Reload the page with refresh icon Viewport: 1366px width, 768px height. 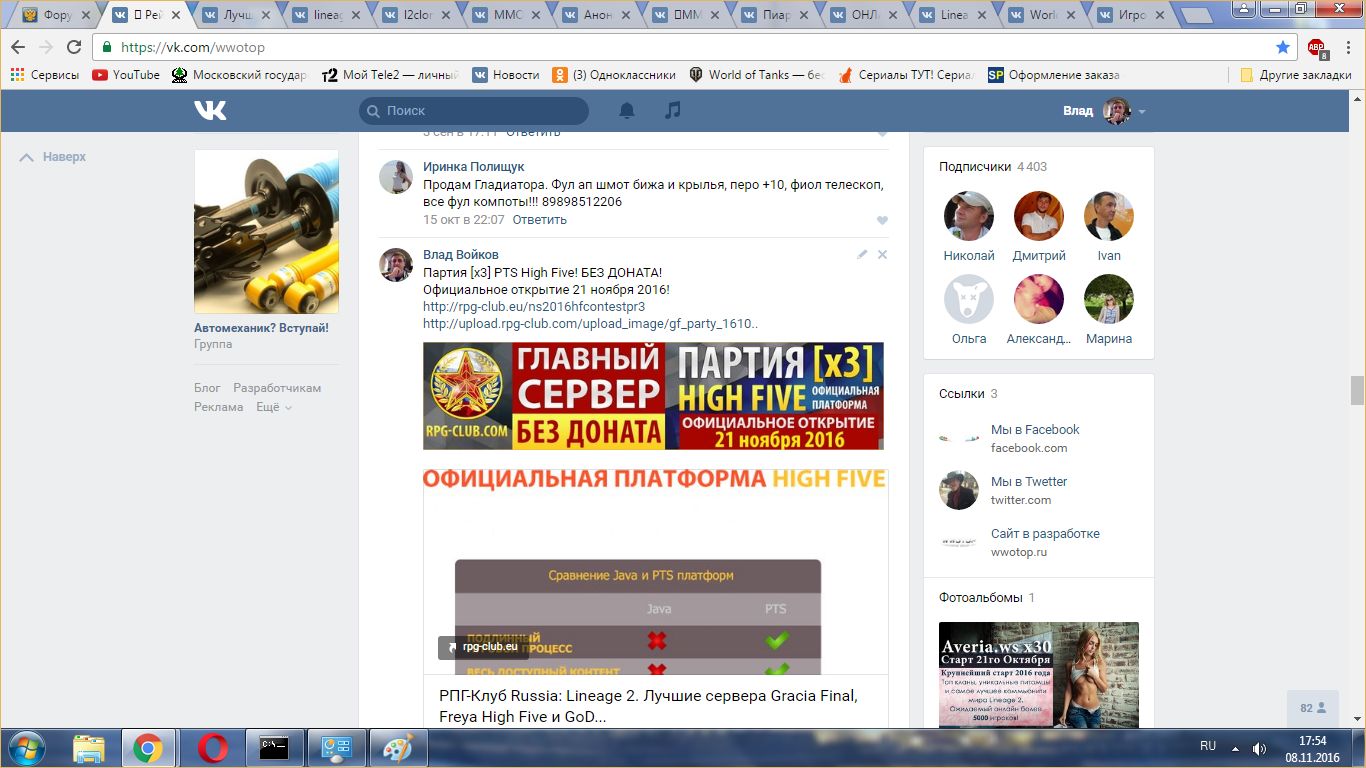coord(74,47)
